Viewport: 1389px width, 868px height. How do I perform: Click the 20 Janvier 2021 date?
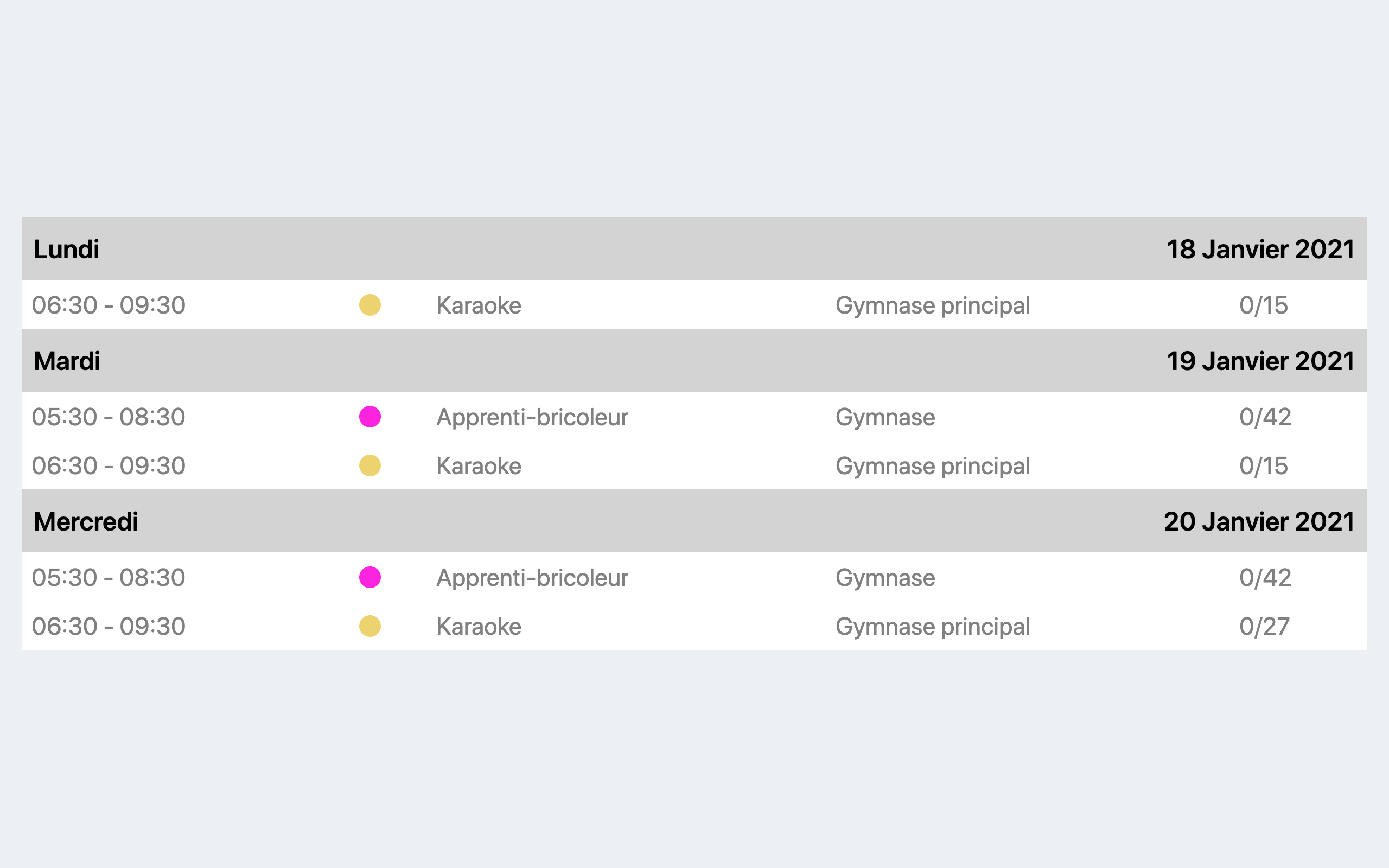click(x=1259, y=522)
